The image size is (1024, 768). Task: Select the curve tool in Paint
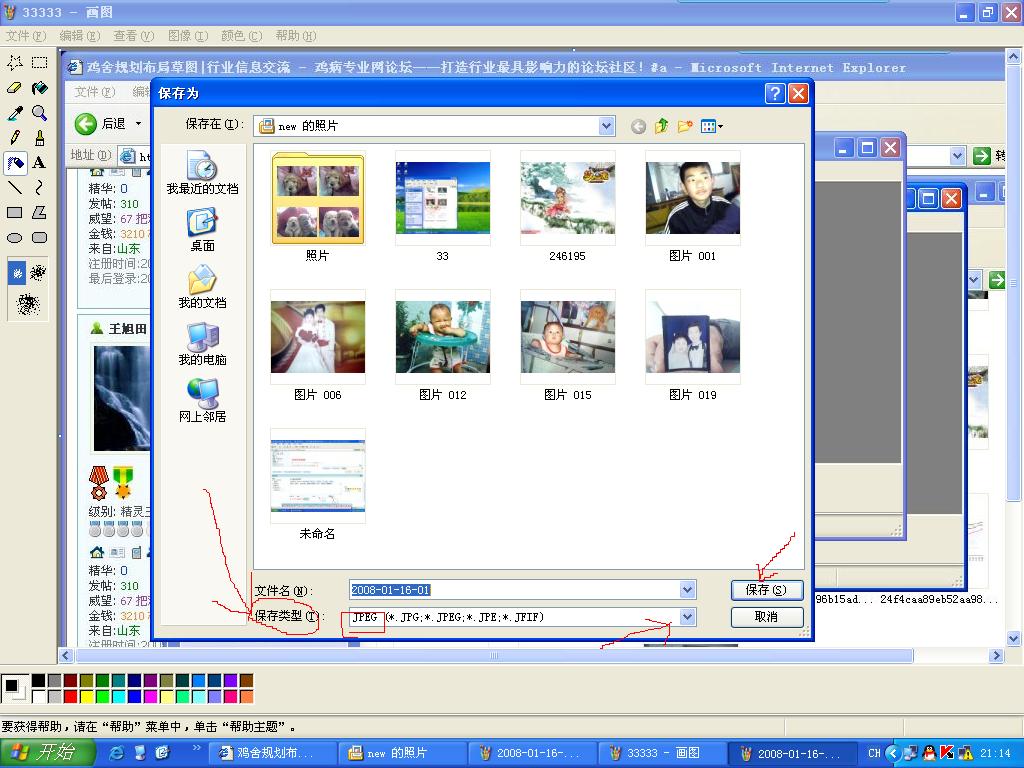coord(40,187)
